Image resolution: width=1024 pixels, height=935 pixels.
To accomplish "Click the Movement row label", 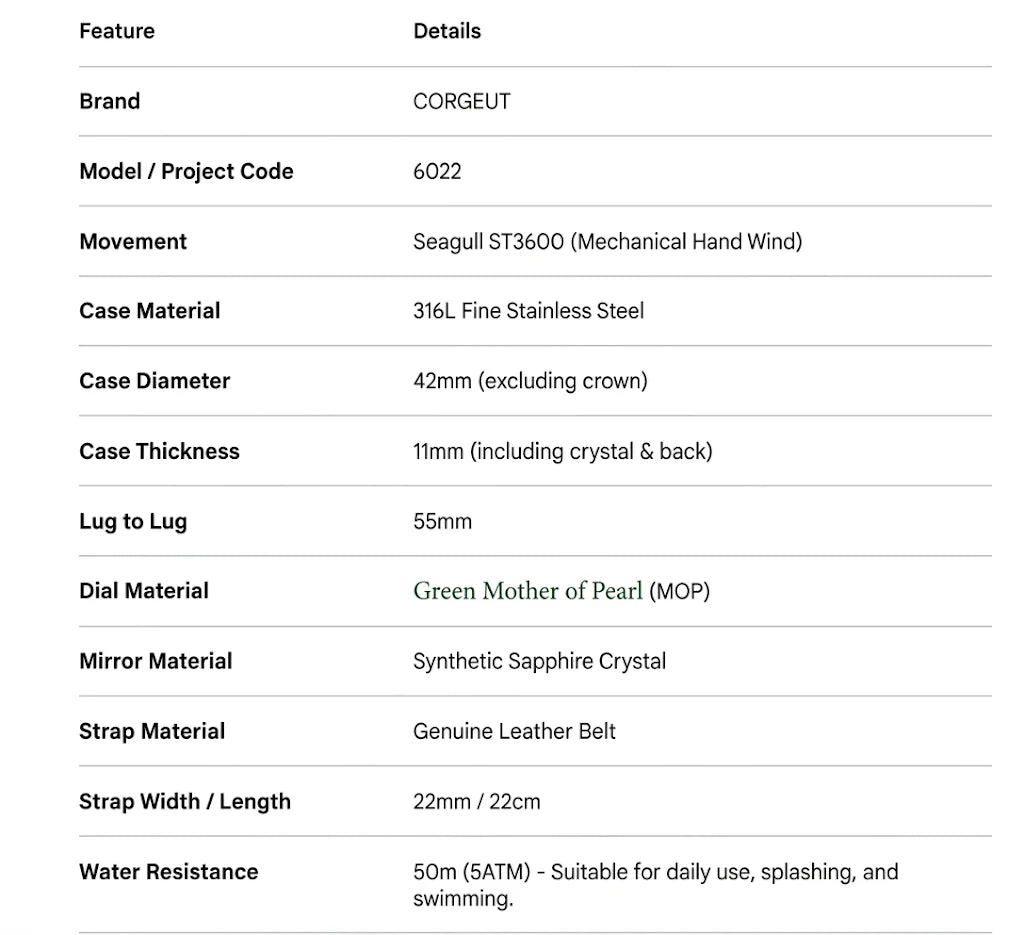I will coord(133,242).
